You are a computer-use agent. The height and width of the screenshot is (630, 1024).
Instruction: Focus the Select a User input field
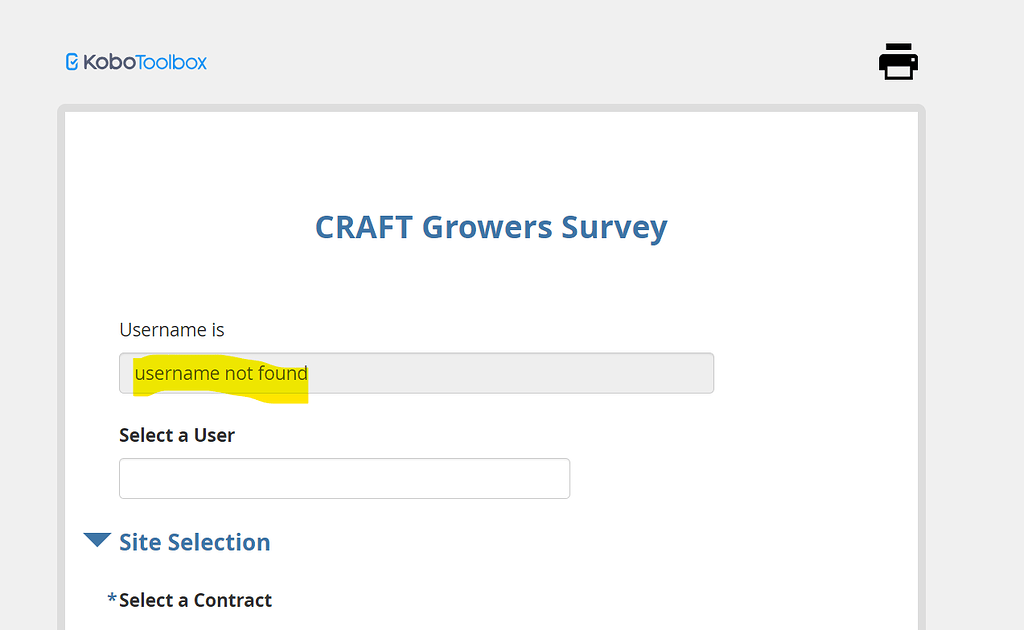[344, 479]
